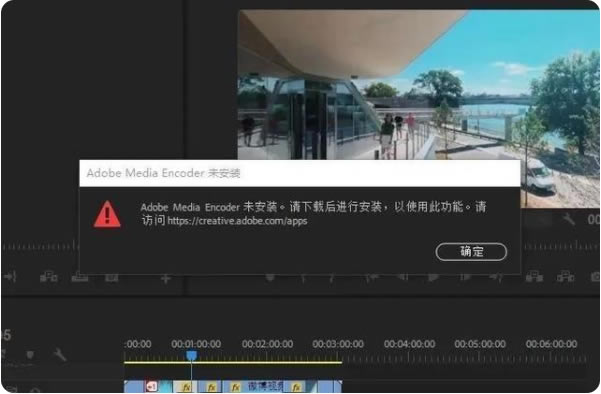Click the https://creative.adobe.com/apps URL text
The width and height of the screenshot is (601, 394).
pyautogui.click(x=237, y=221)
